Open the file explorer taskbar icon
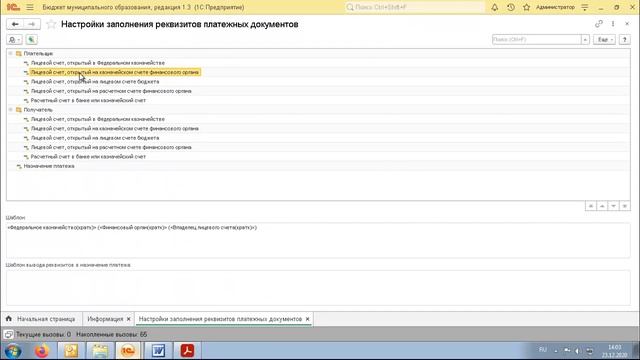This screenshot has width=640, height=360. pos(100,351)
